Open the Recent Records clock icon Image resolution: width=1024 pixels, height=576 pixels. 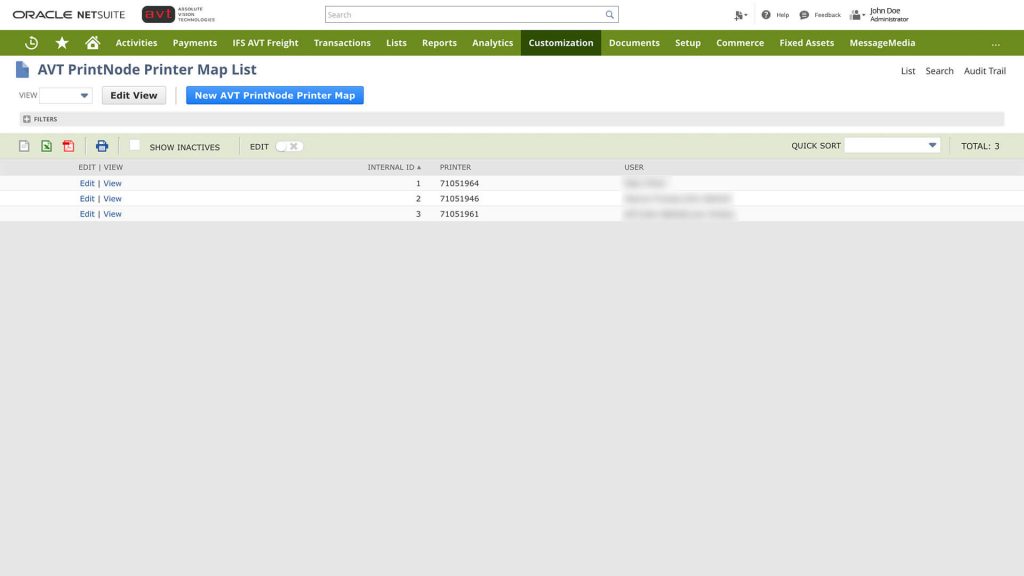coord(31,42)
